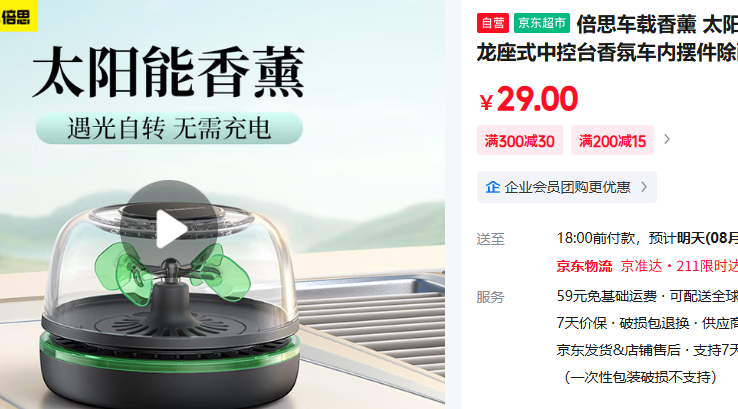The image size is (738, 409).
Task: Click the green 京东超市 badge
Action: [542, 23]
